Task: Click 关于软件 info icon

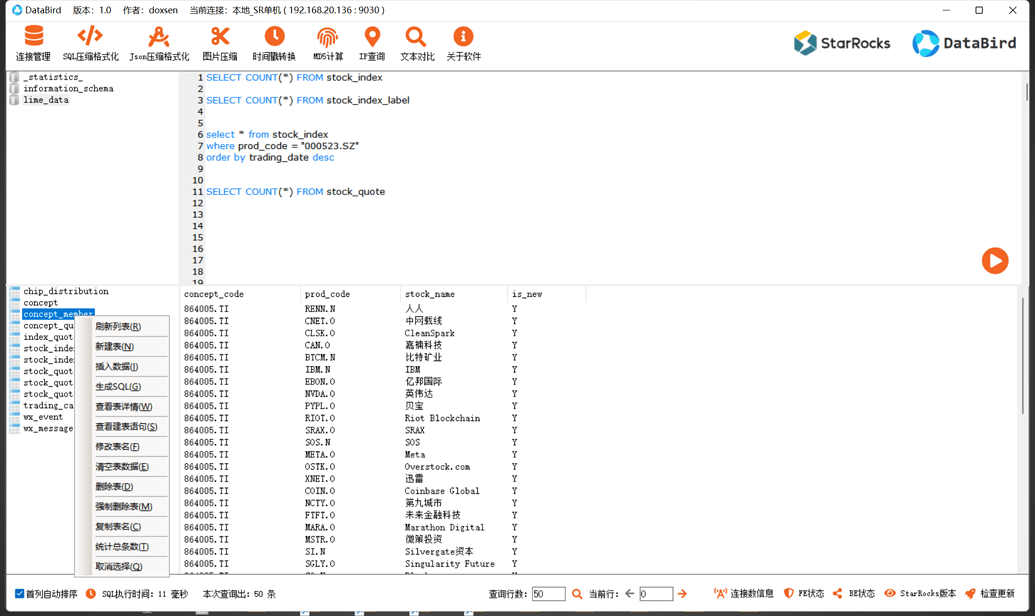Action: click(x=463, y=44)
